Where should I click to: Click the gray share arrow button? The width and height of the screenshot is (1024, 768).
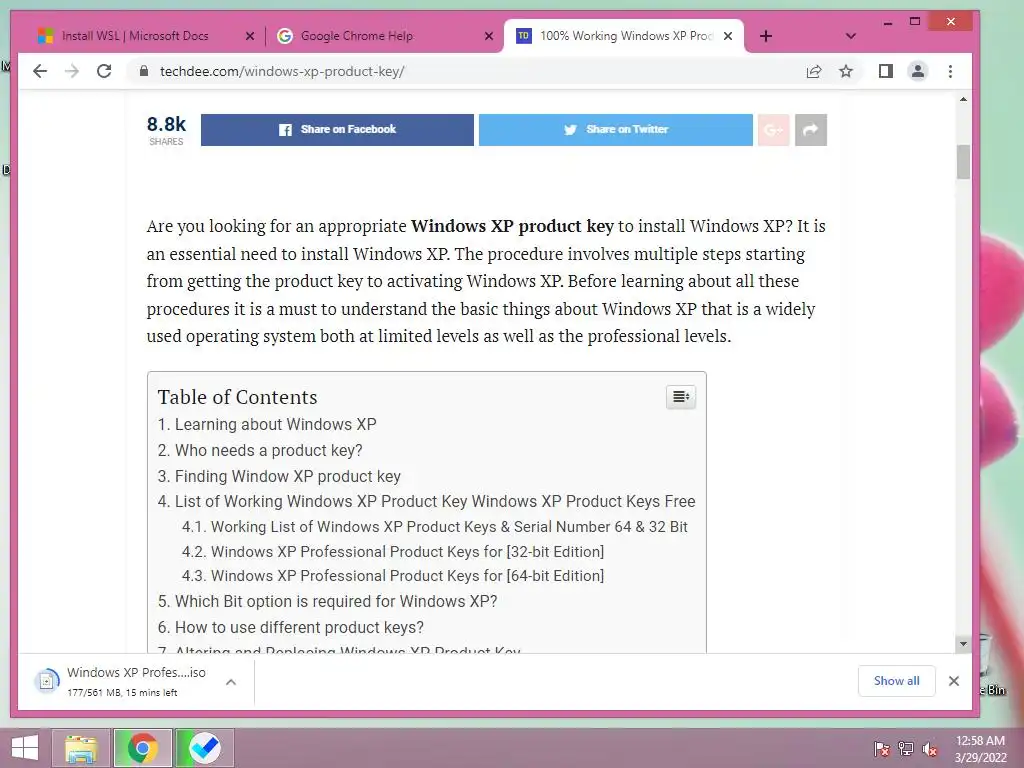810,129
